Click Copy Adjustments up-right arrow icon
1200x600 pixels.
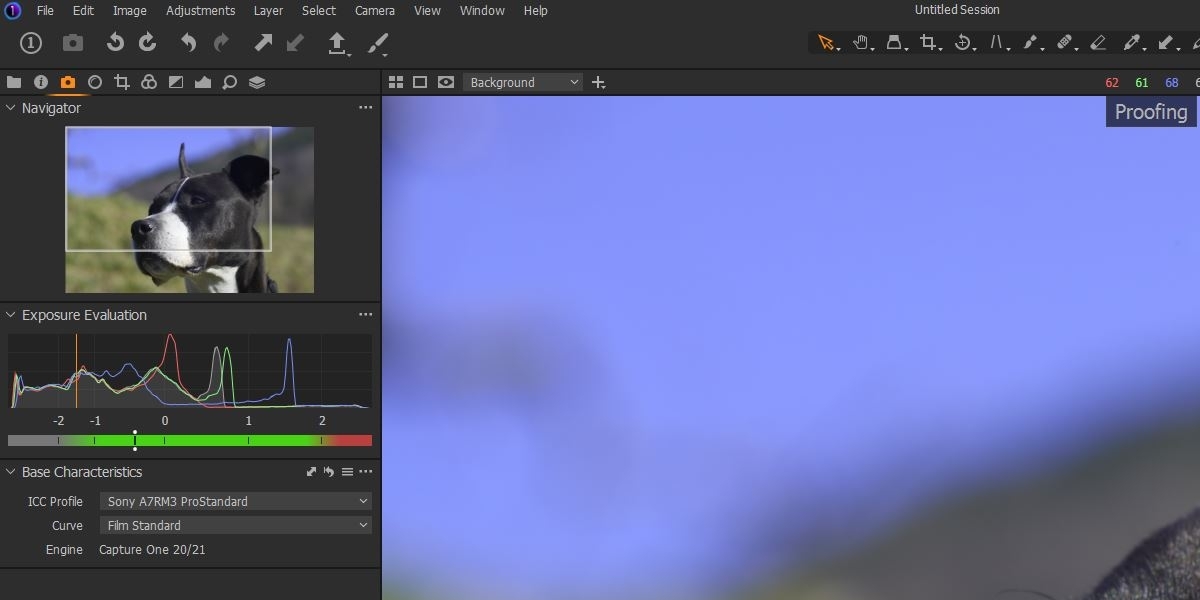pyautogui.click(x=263, y=42)
